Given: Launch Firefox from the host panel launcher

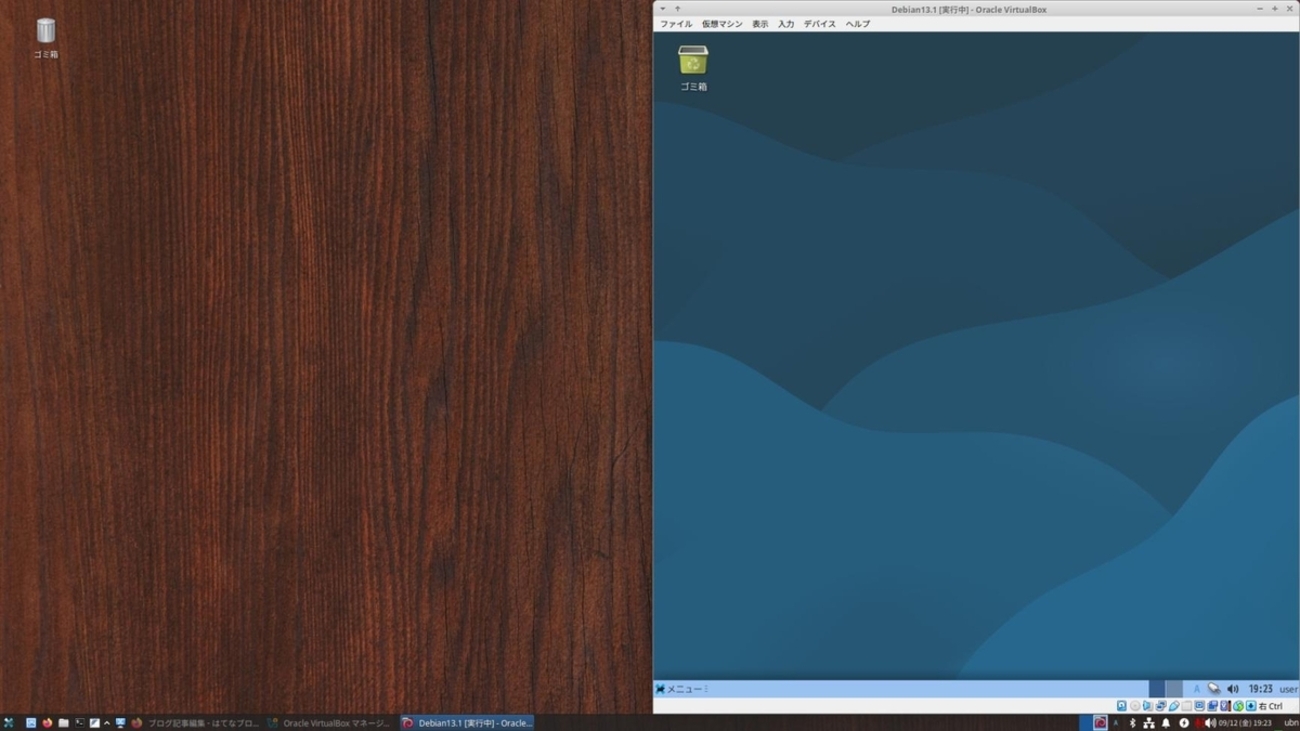Looking at the screenshot, I should click(47, 723).
